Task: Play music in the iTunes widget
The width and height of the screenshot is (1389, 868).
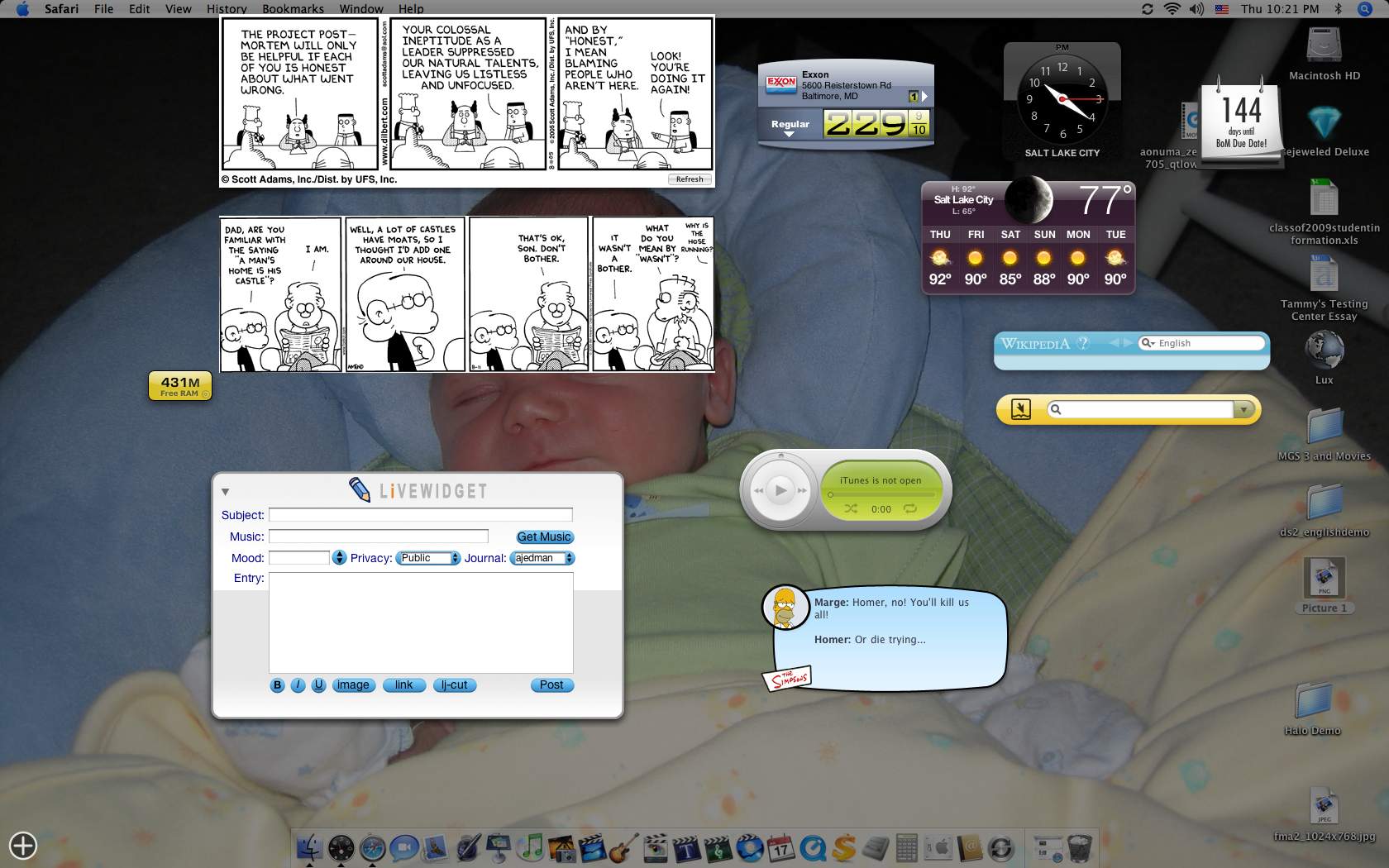Action: tap(780, 490)
